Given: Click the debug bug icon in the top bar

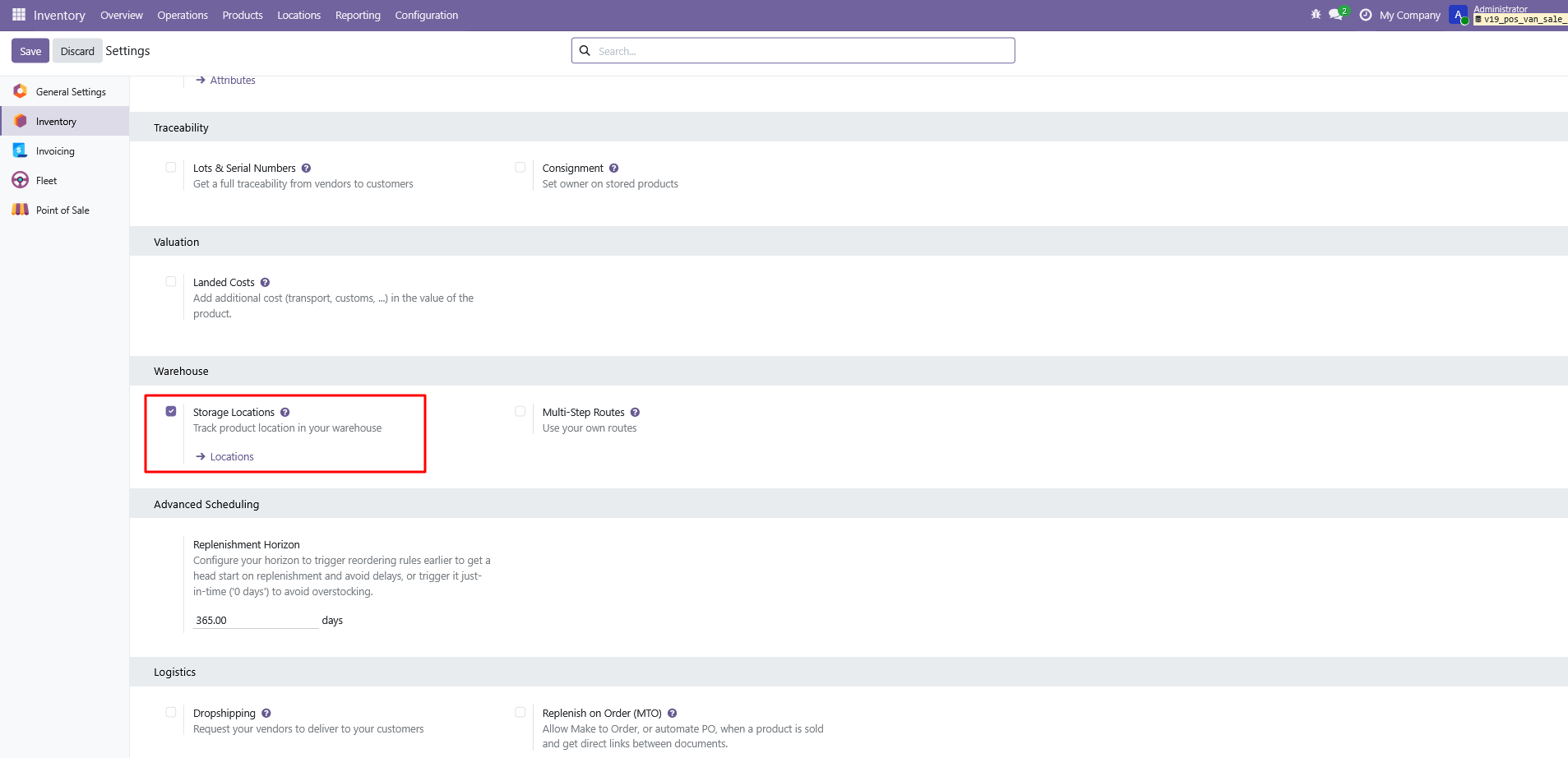Looking at the screenshot, I should tap(1316, 15).
